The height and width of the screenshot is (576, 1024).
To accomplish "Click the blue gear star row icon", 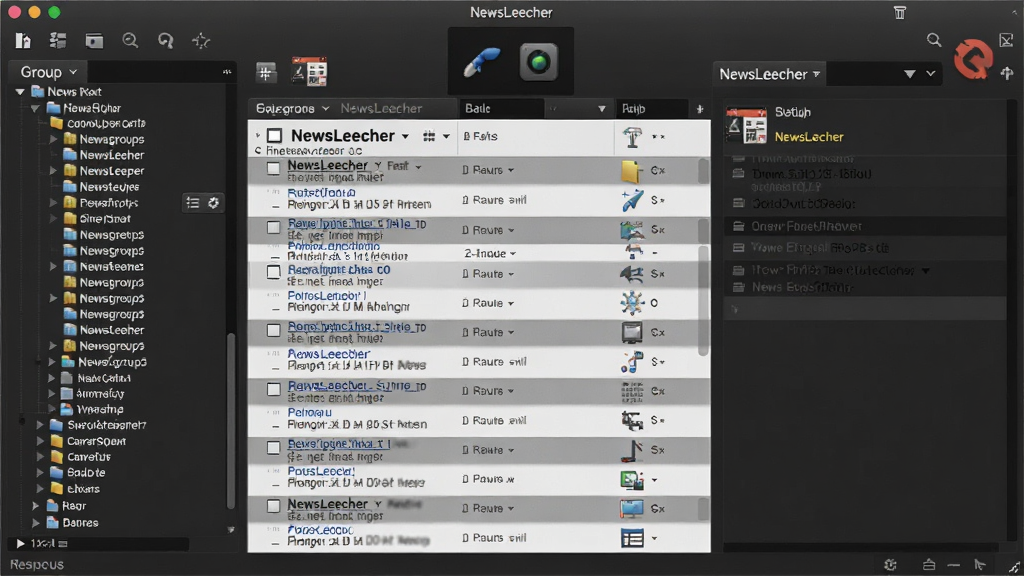I will (632, 303).
